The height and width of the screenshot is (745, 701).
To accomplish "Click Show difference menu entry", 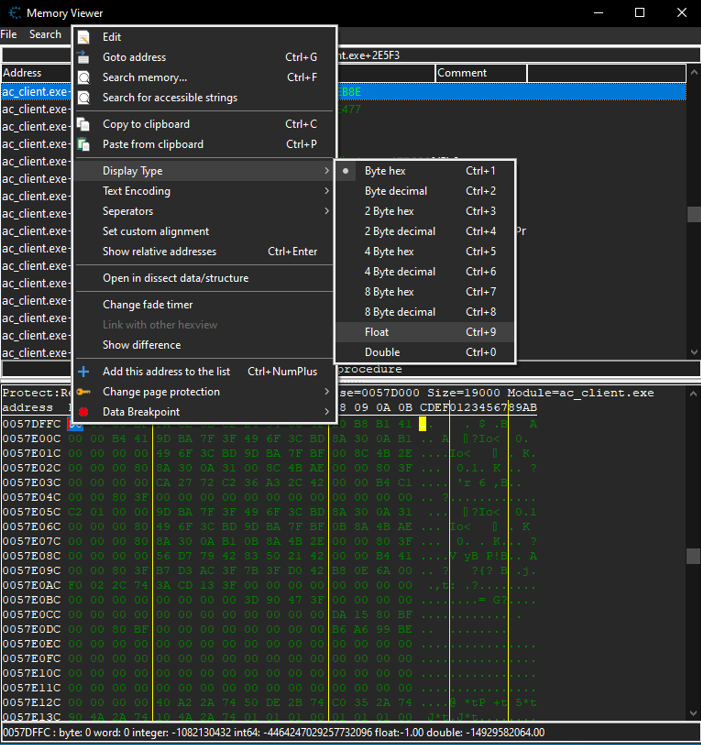I will click(x=141, y=345).
